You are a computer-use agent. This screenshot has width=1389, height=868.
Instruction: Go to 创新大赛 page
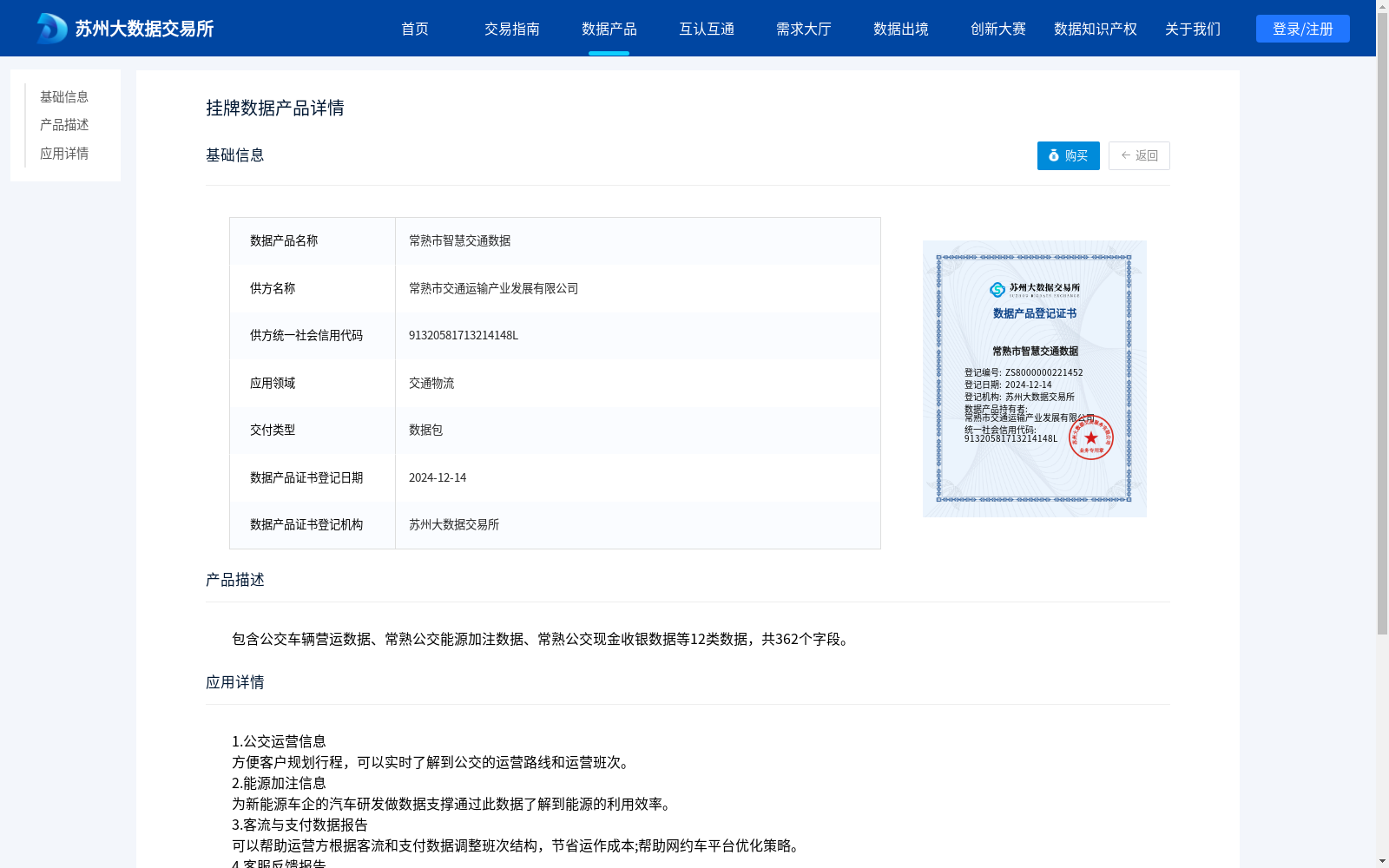[x=998, y=29]
